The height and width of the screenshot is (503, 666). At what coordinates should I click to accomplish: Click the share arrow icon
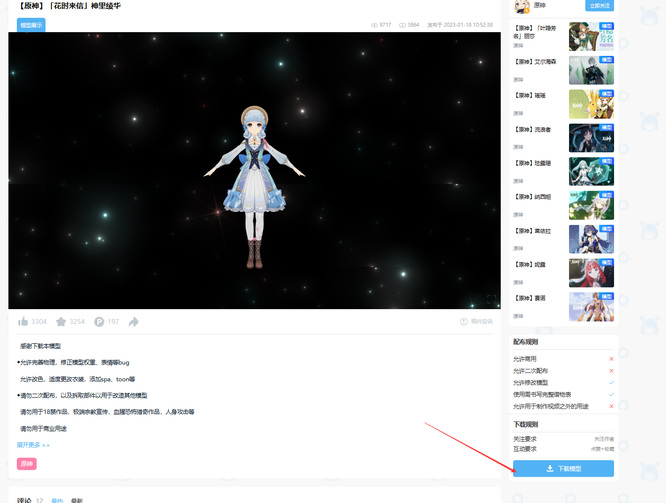(x=134, y=322)
